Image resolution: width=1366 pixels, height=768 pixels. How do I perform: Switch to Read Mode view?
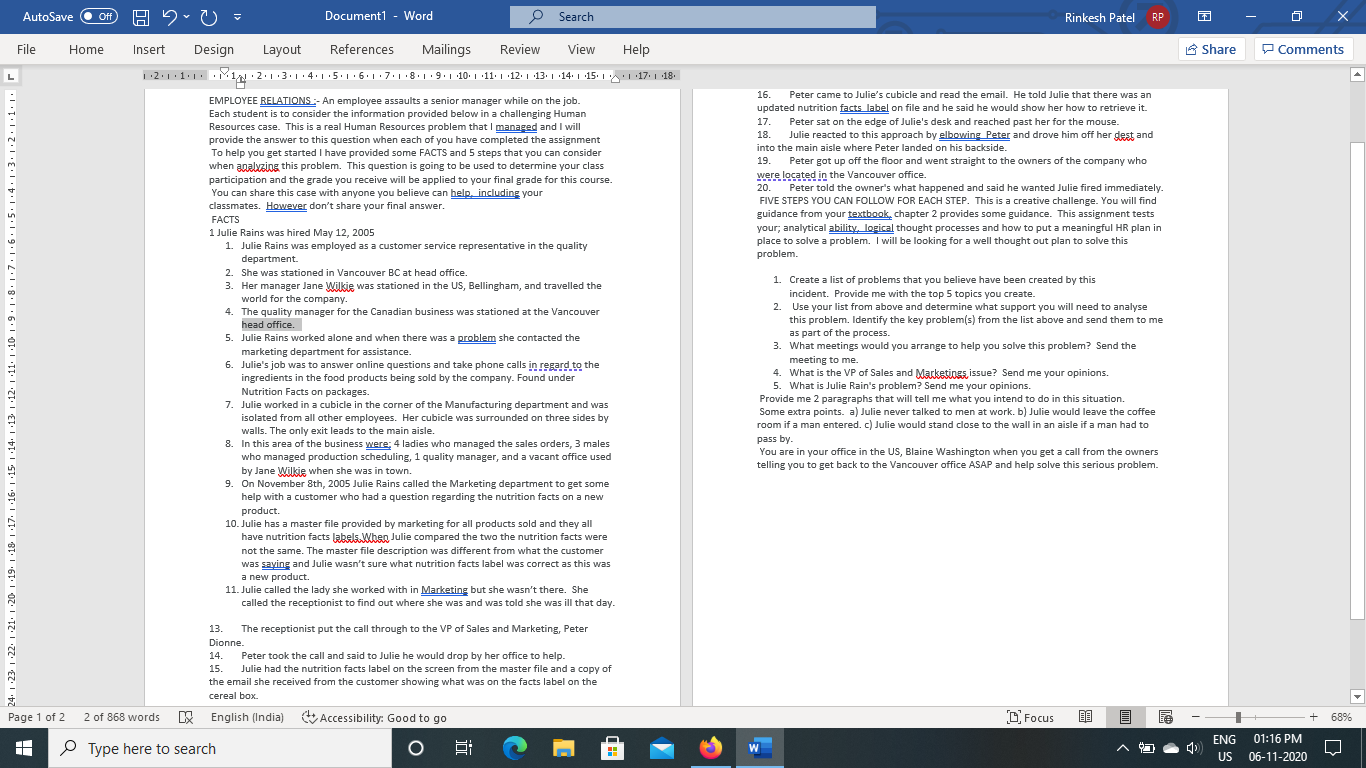pyautogui.click(x=1086, y=717)
